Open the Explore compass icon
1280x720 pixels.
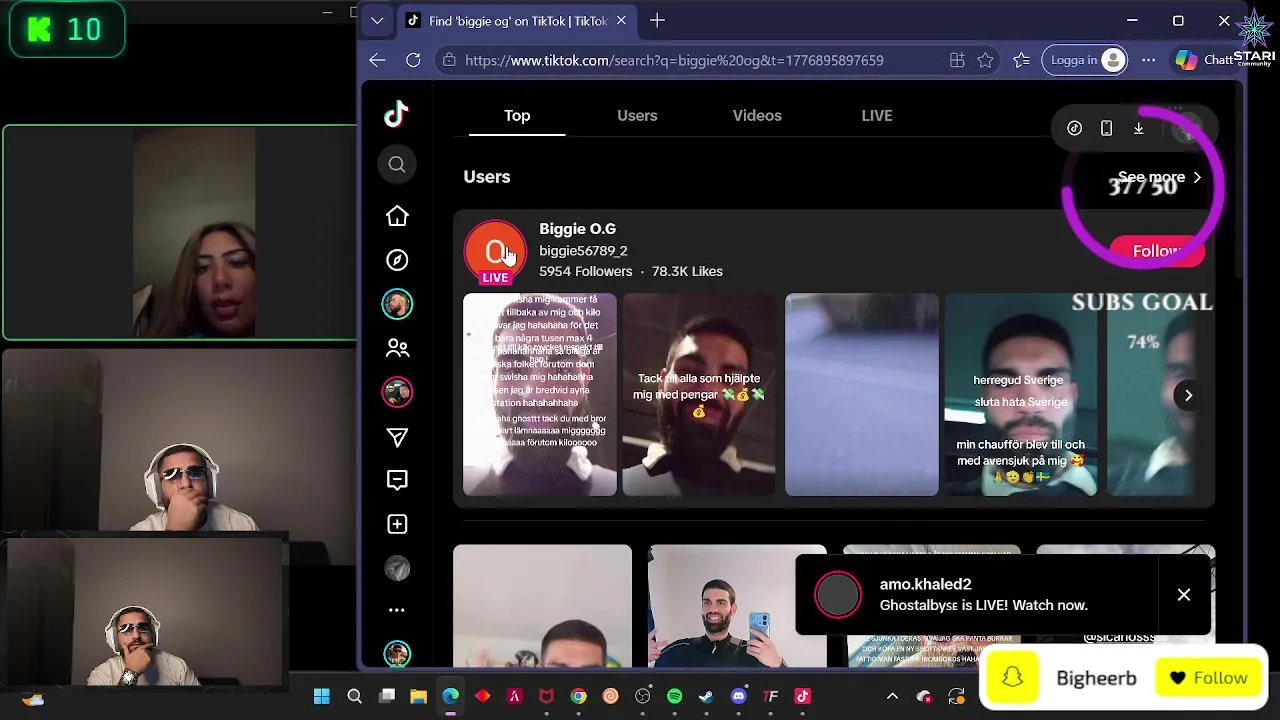tap(397, 260)
